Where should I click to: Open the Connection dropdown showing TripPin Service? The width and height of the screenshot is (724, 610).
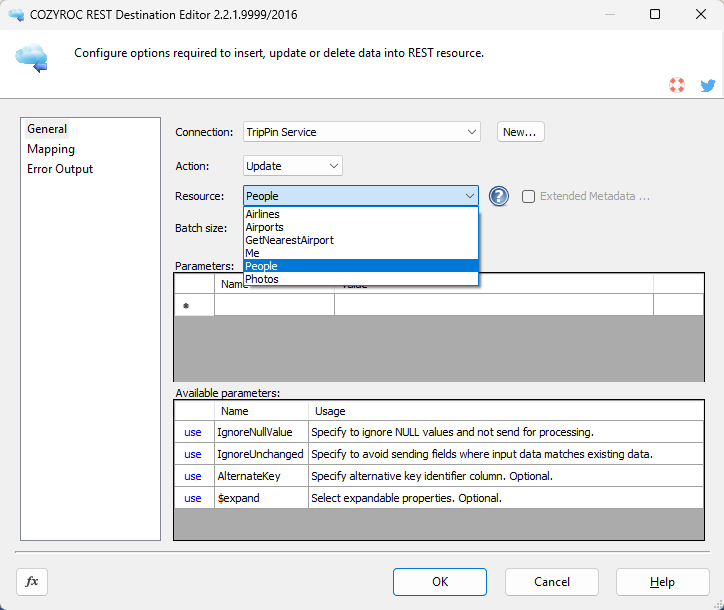tap(362, 132)
